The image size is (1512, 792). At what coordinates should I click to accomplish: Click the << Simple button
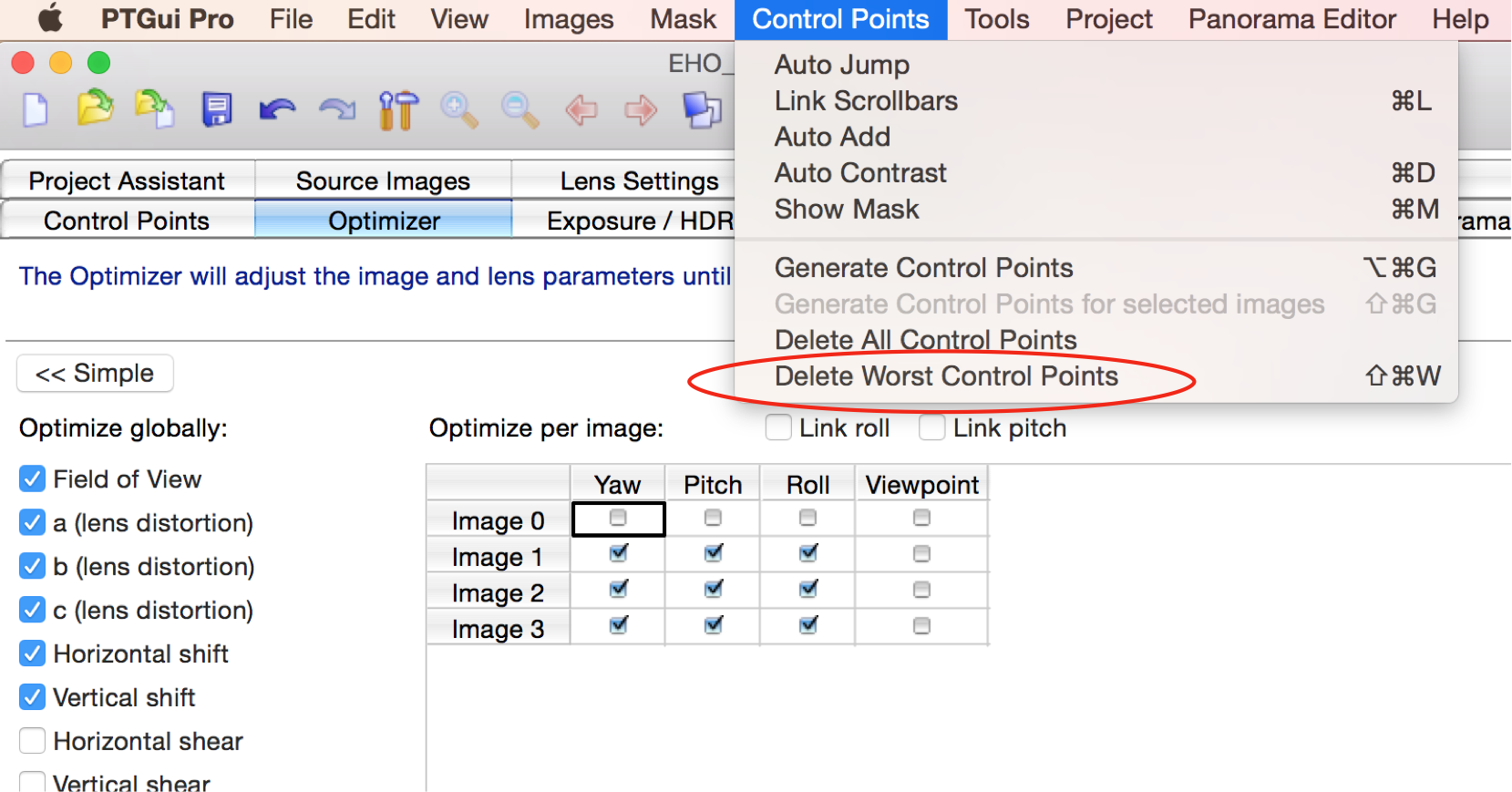(95, 374)
